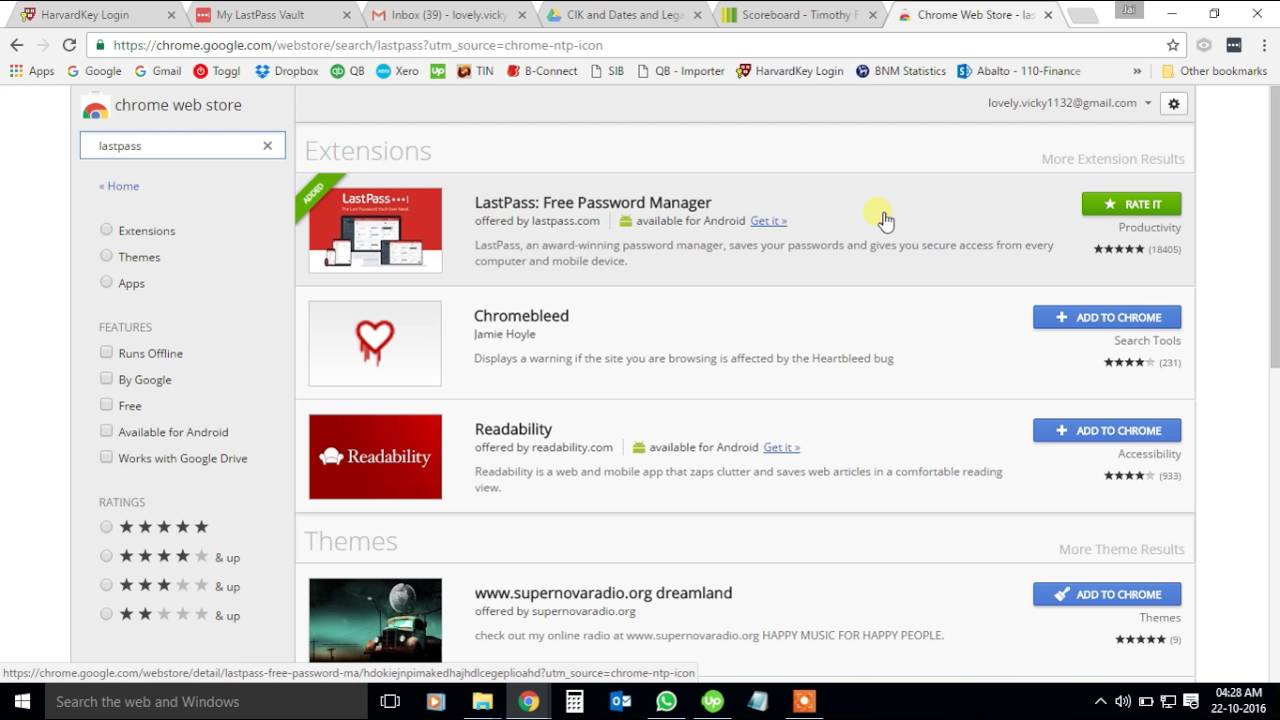This screenshot has height=720, width=1280.
Task: Open More Extension Results
Action: 1112,159
